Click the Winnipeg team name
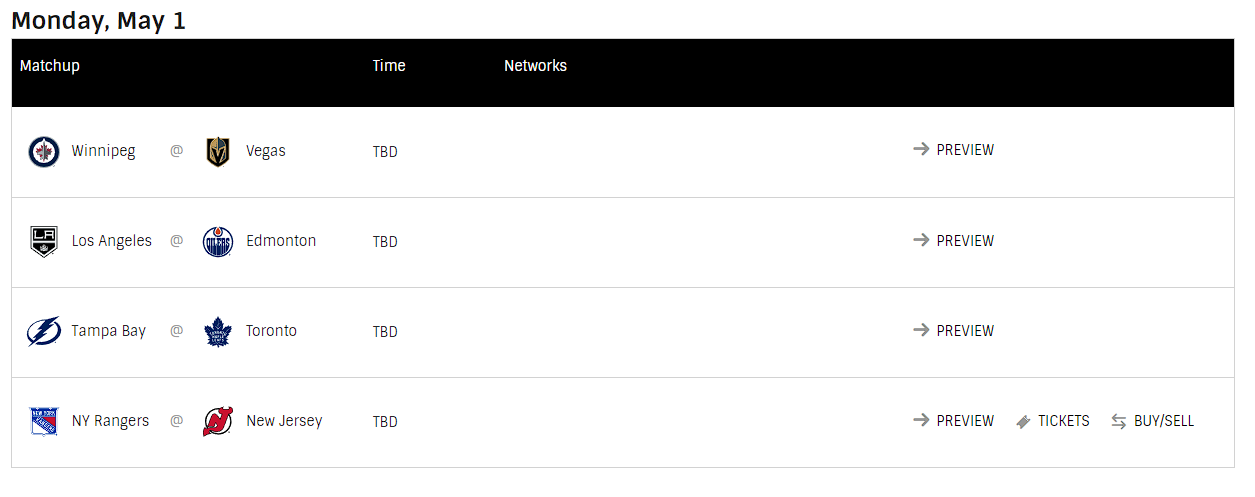Screen dimensions: 1255x497 [103, 151]
